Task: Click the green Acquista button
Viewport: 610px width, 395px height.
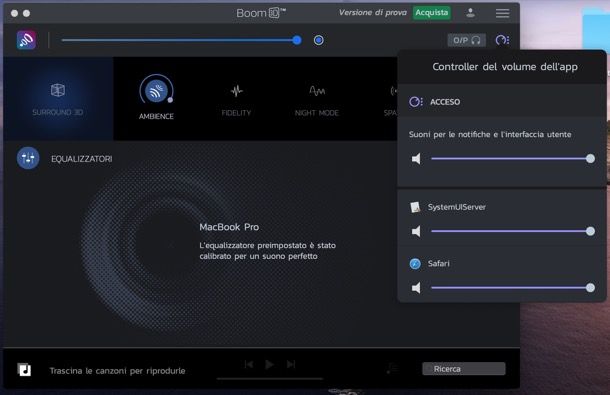Action: point(431,13)
